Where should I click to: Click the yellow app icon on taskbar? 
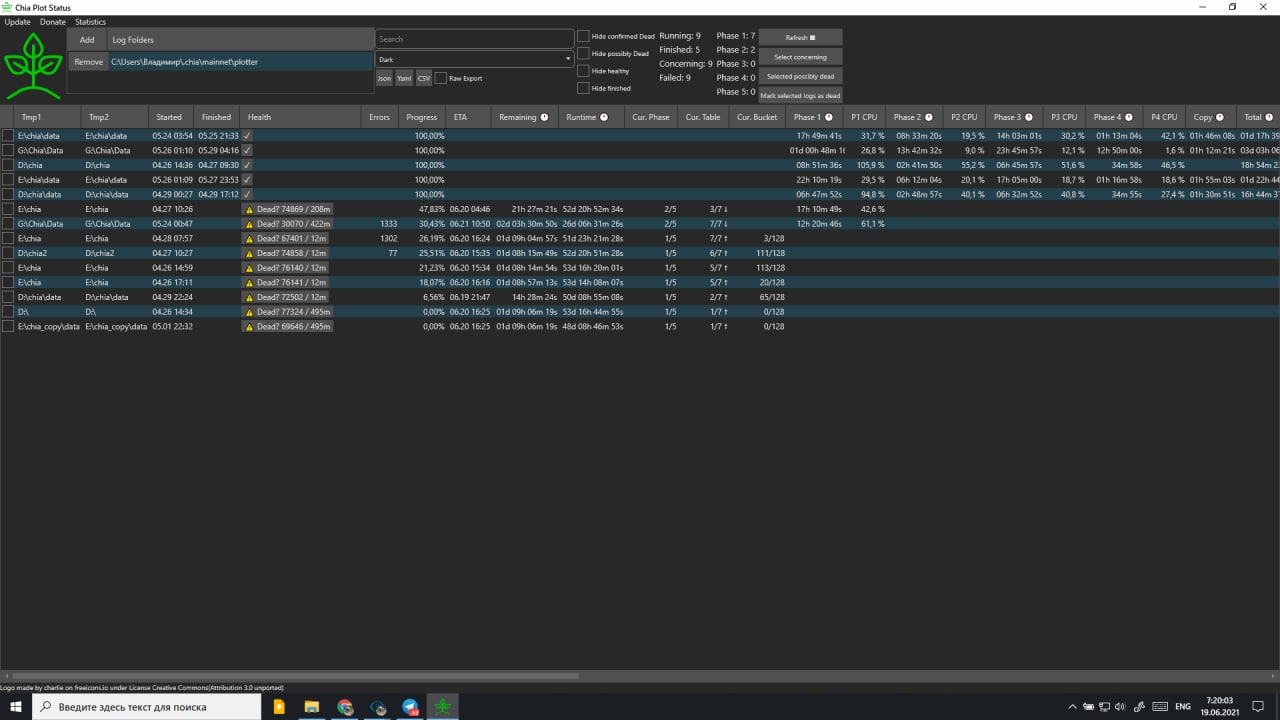coord(279,707)
